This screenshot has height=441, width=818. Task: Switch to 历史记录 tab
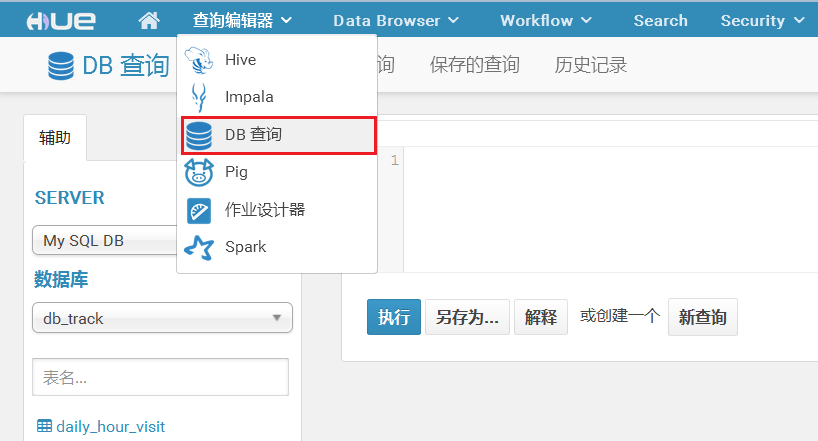pyautogui.click(x=591, y=65)
